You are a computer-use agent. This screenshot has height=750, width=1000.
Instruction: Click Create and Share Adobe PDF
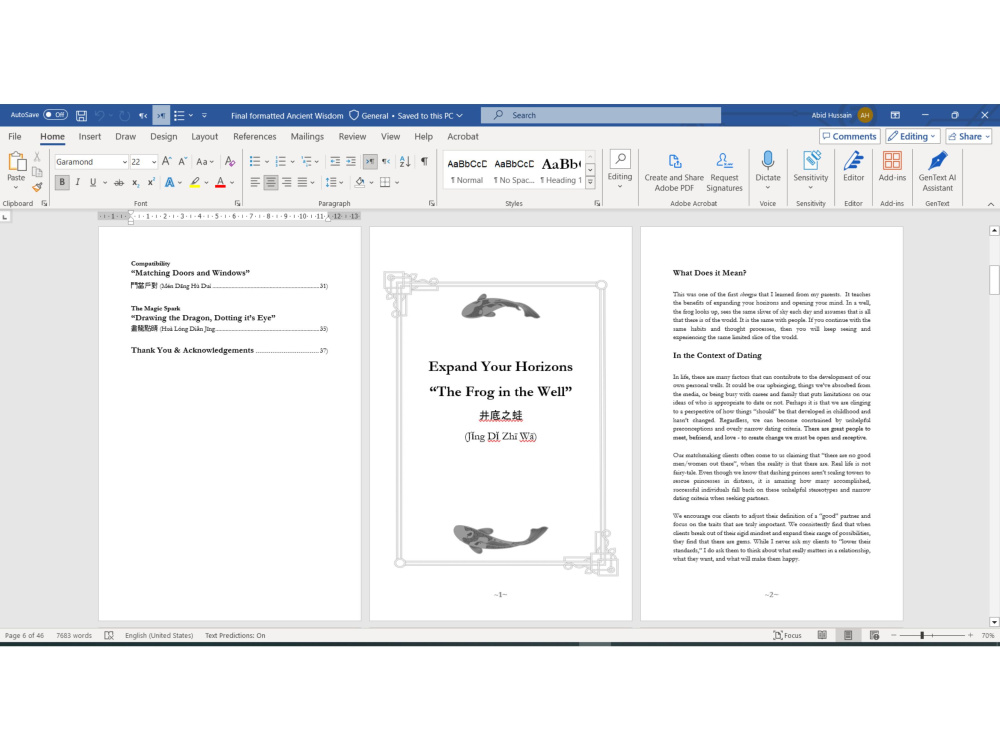(674, 172)
